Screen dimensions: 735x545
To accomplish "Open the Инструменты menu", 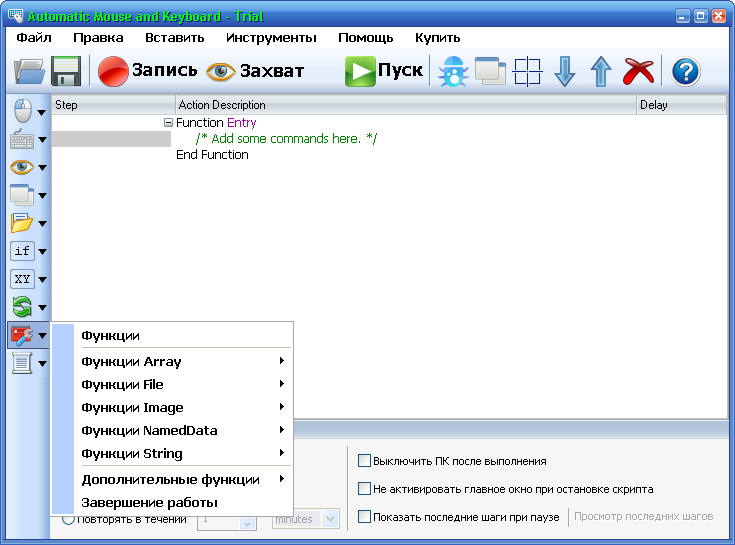I will coord(271,37).
